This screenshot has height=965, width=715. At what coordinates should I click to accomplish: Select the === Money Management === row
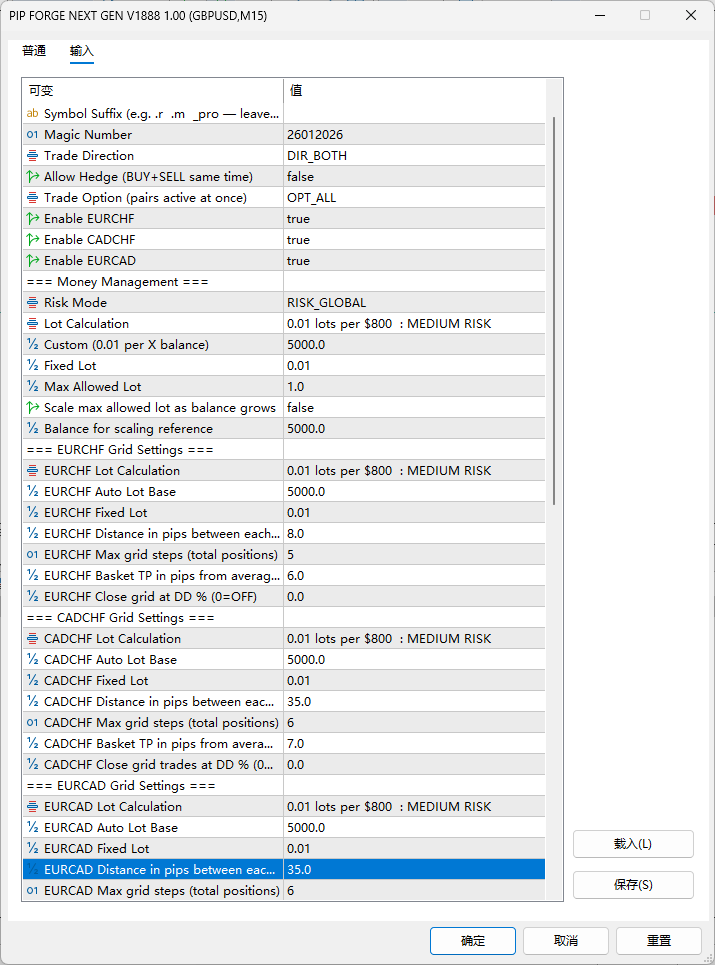(x=284, y=281)
